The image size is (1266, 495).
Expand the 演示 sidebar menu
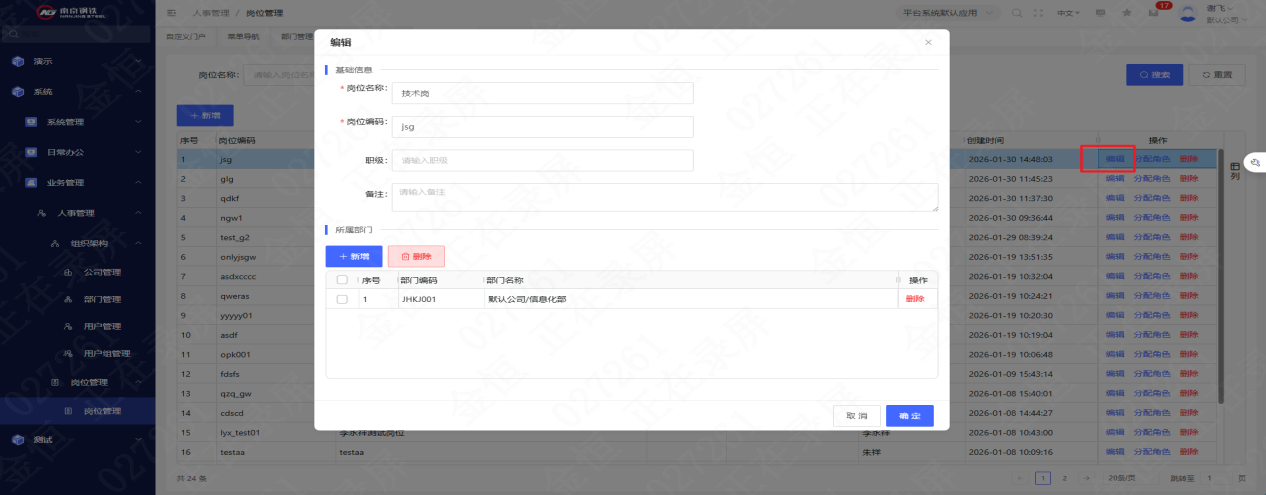[78, 61]
